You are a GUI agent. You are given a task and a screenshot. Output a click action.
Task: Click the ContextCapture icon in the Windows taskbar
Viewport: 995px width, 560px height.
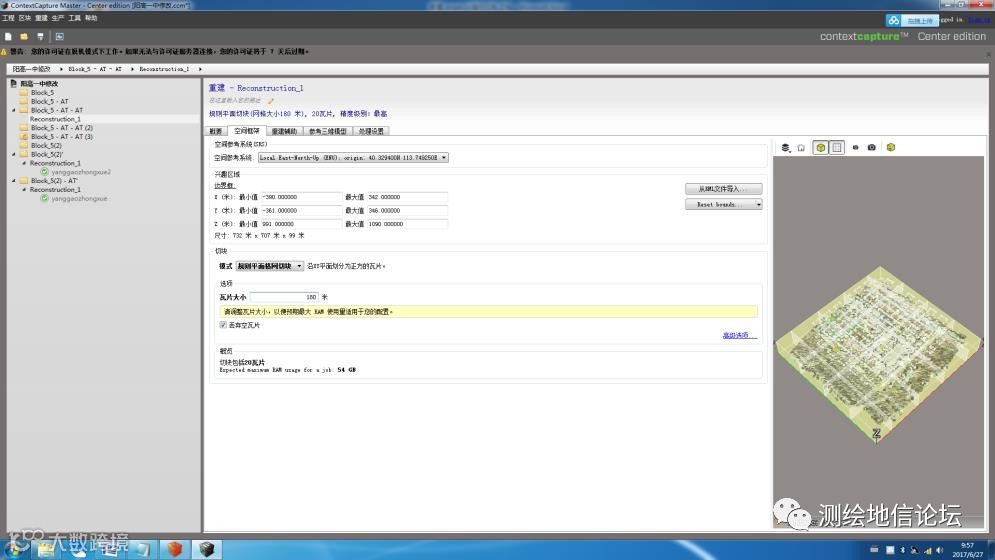pyautogui.click(x=206, y=549)
